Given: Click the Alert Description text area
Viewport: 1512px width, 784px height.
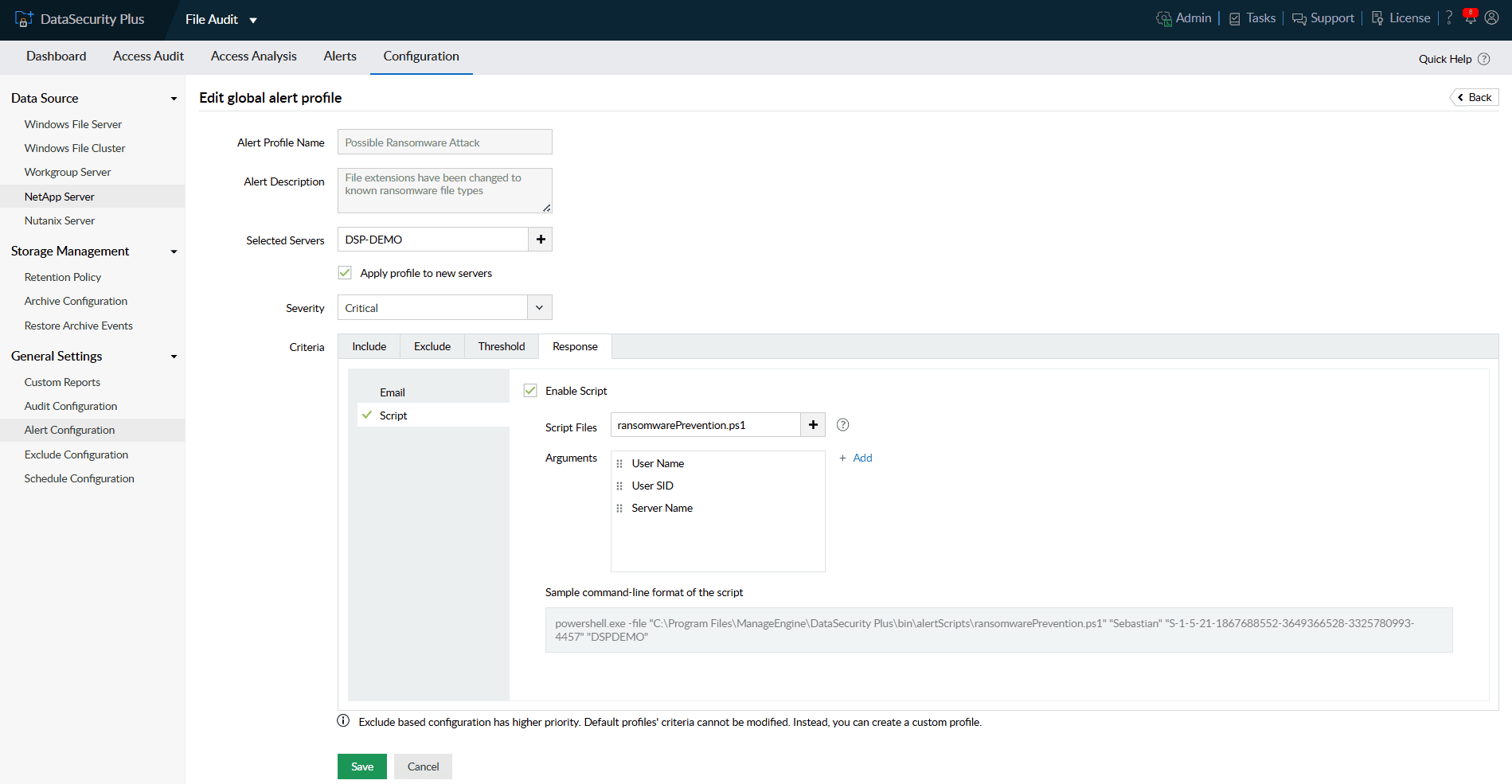Looking at the screenshot, I should 445,190.
